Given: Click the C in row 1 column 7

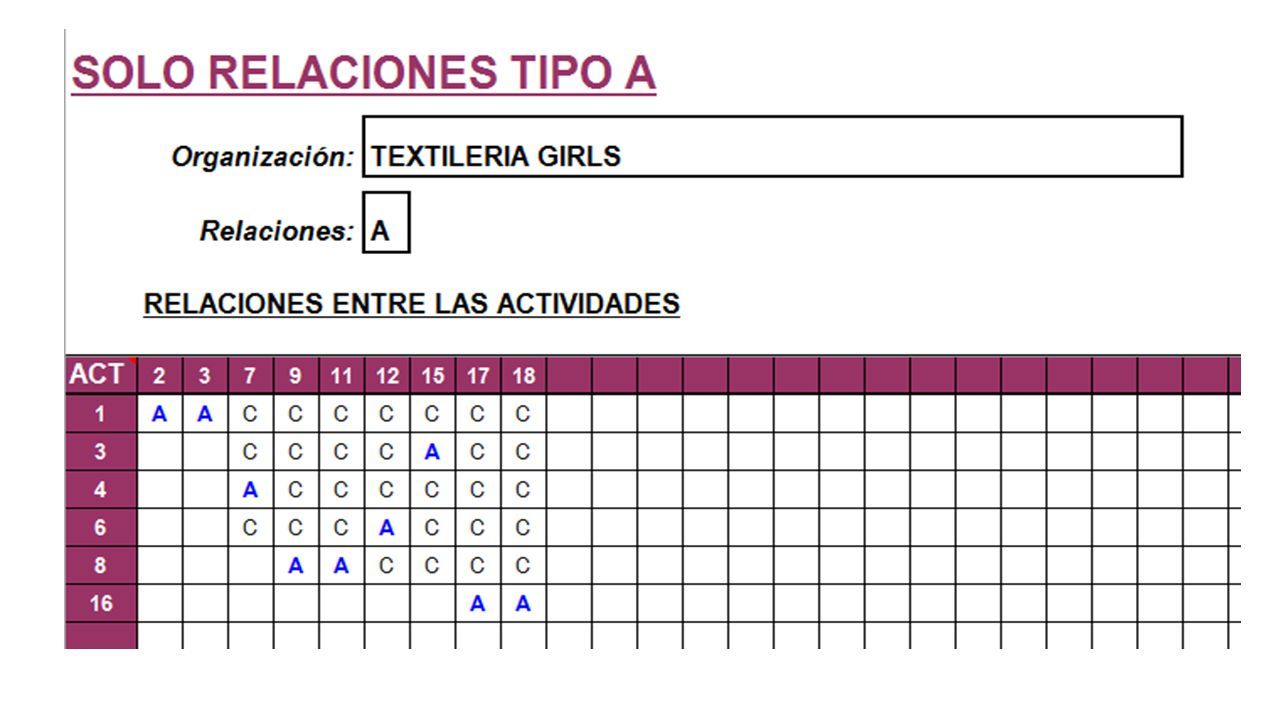Looking at the screenshot, I should coord(250,414).
